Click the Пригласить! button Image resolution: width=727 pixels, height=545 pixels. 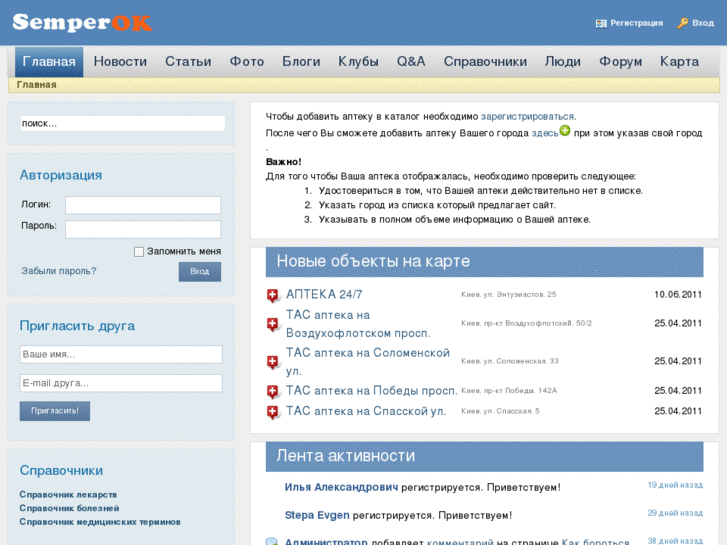(55, 411)
